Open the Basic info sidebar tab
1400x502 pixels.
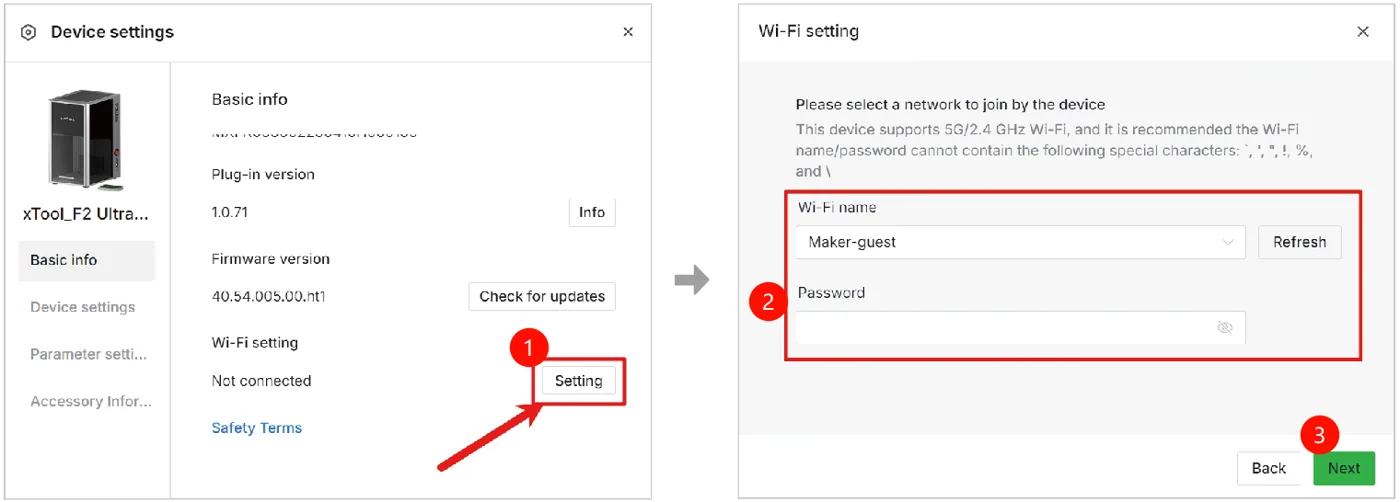[86, 260]
